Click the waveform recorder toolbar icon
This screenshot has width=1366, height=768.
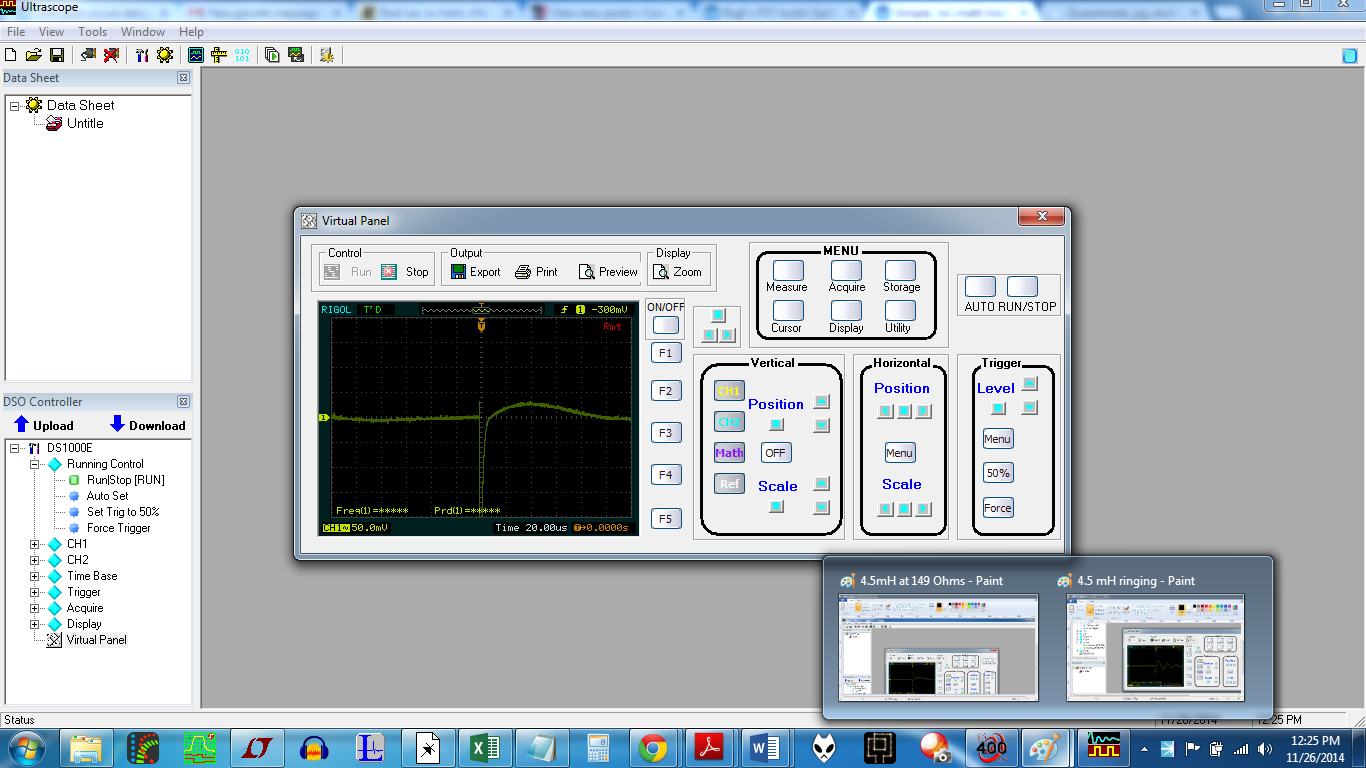pyautogui.click(x=296, y=55)
